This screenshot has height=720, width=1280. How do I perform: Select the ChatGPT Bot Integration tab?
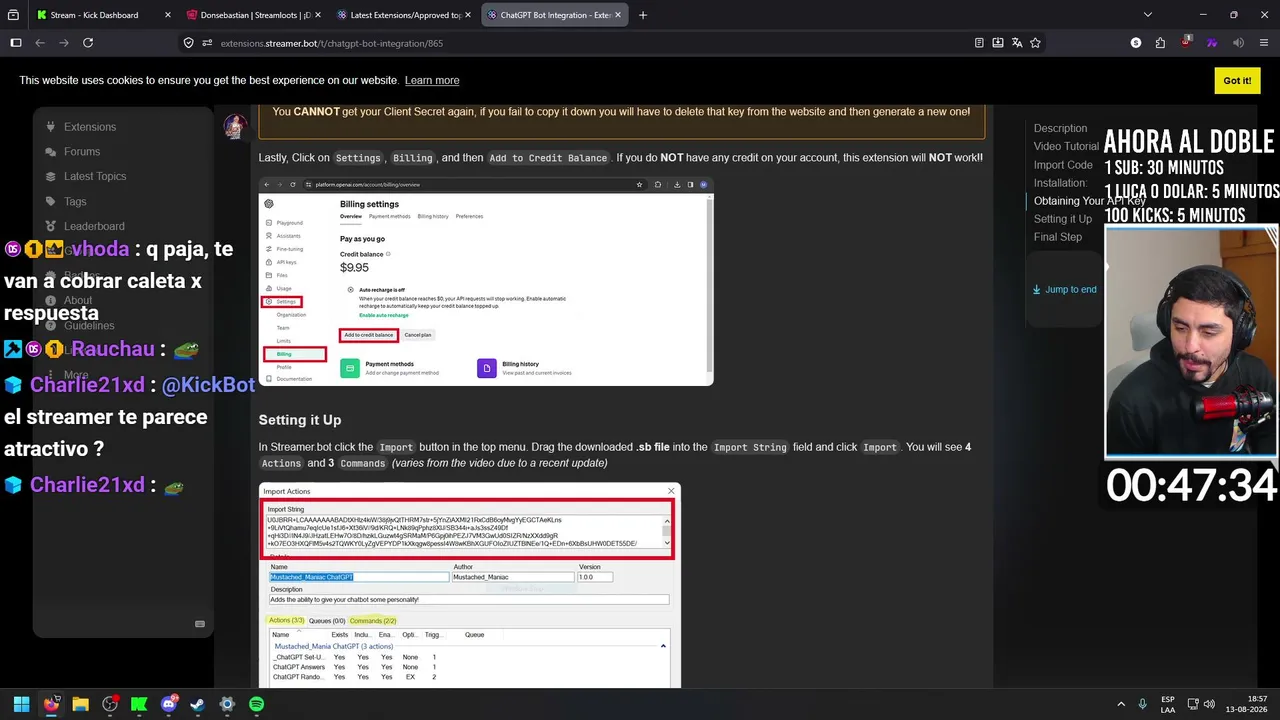pos(555,15)
